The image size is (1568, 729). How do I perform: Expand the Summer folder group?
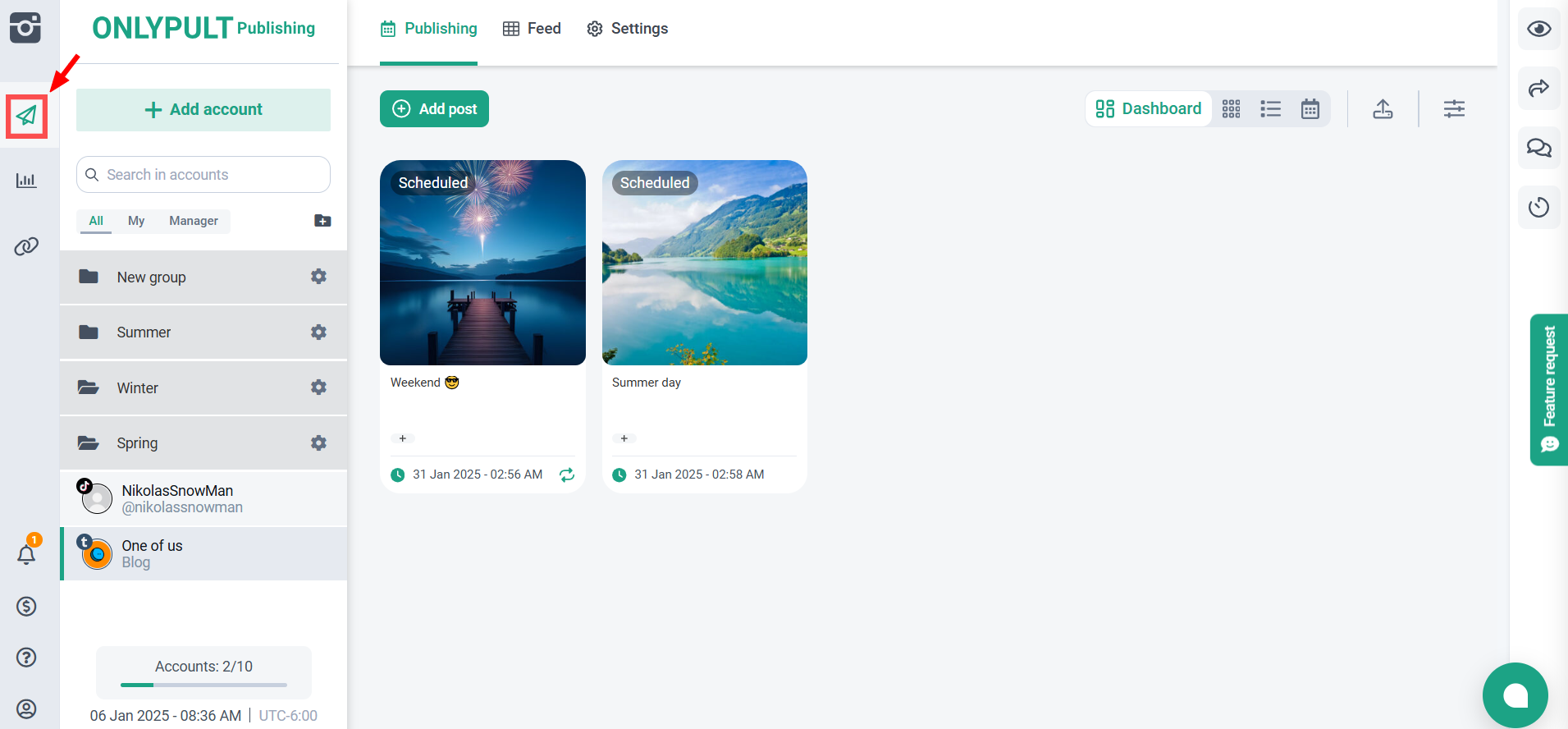point(144,332)
